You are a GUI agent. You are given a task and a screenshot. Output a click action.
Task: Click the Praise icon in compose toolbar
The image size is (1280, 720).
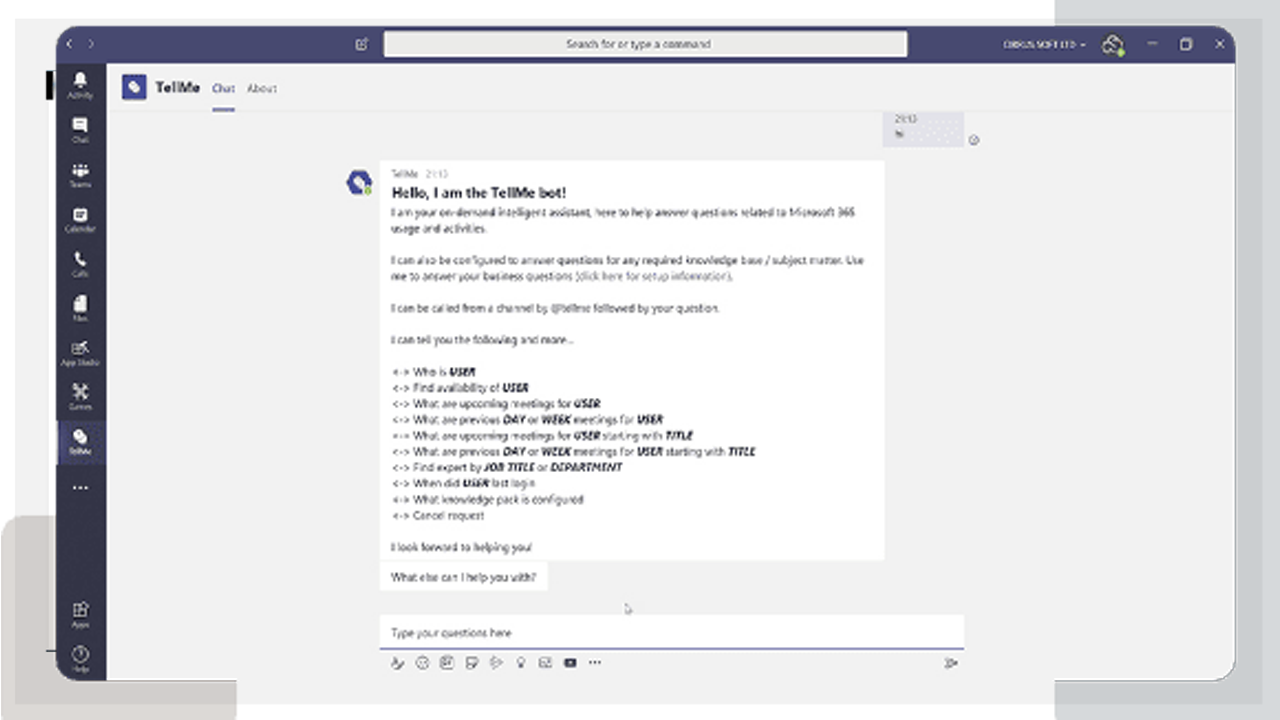pos(521,662)
